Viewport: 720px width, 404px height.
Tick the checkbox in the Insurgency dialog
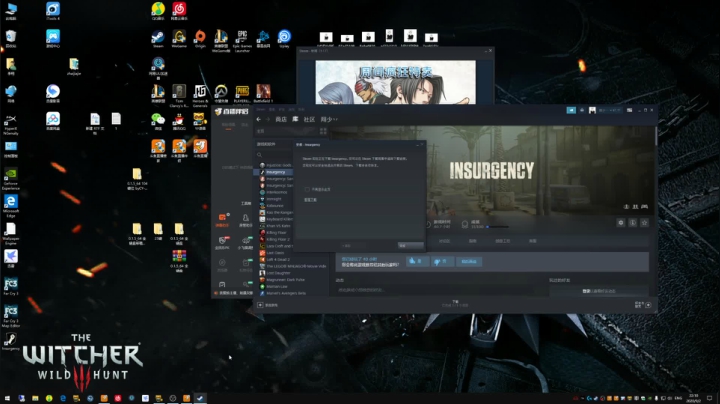(307, 189)
